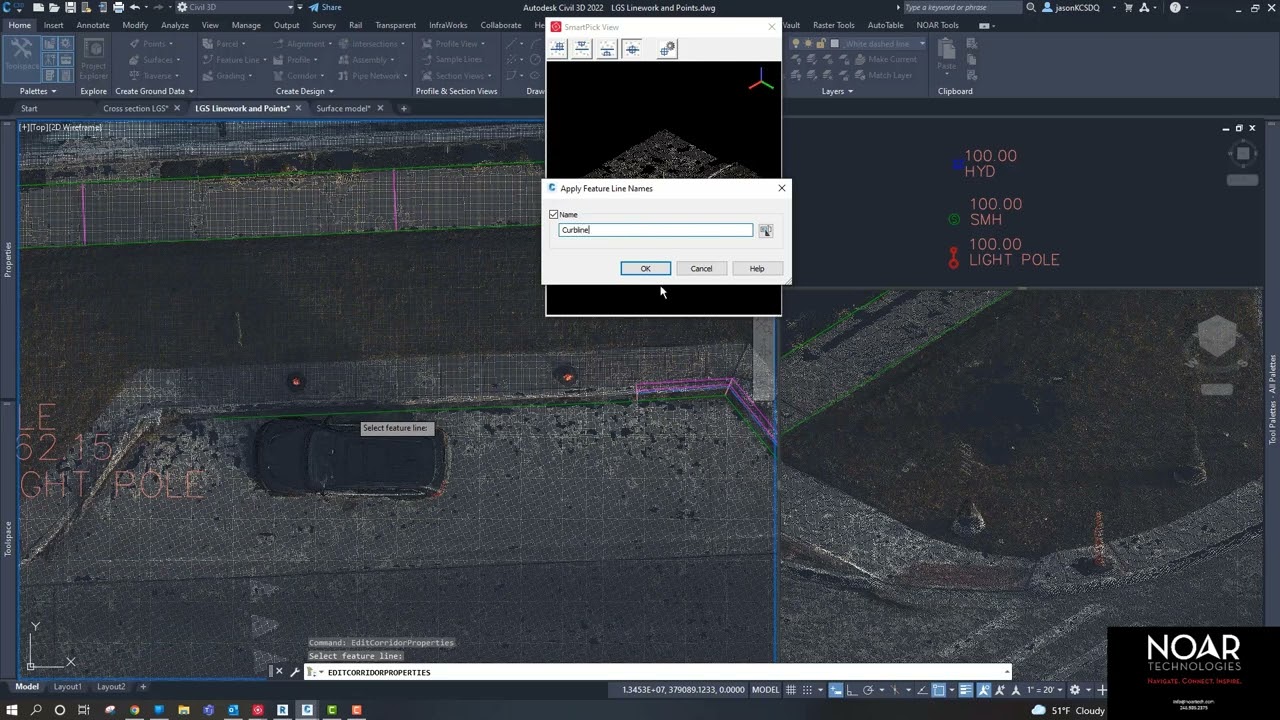Image resolution: width=1280 pixels, height=720 pixels.
Task: Click the first SmartPick View toolbar icon
Action: [x=558, y=48]
